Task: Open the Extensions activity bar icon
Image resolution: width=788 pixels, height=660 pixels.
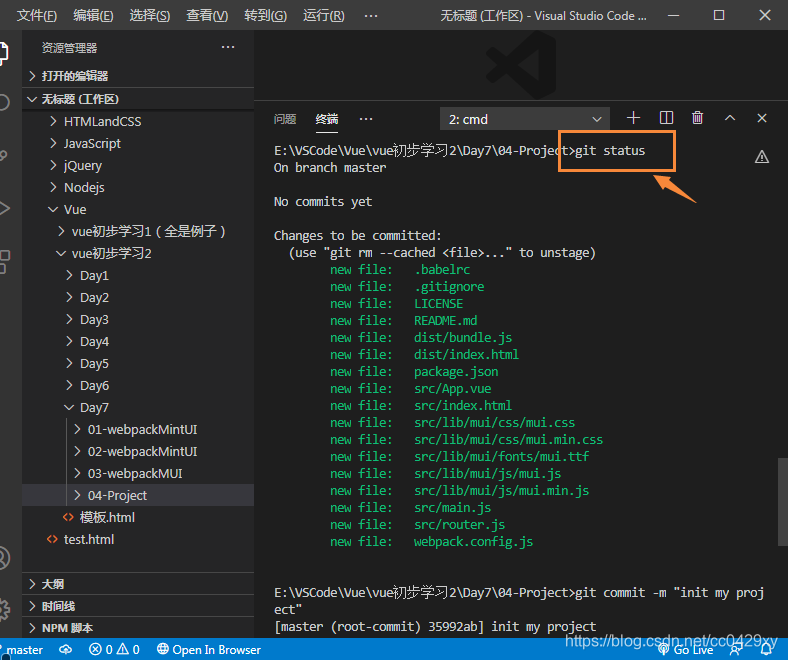Action: pos(4,261)
